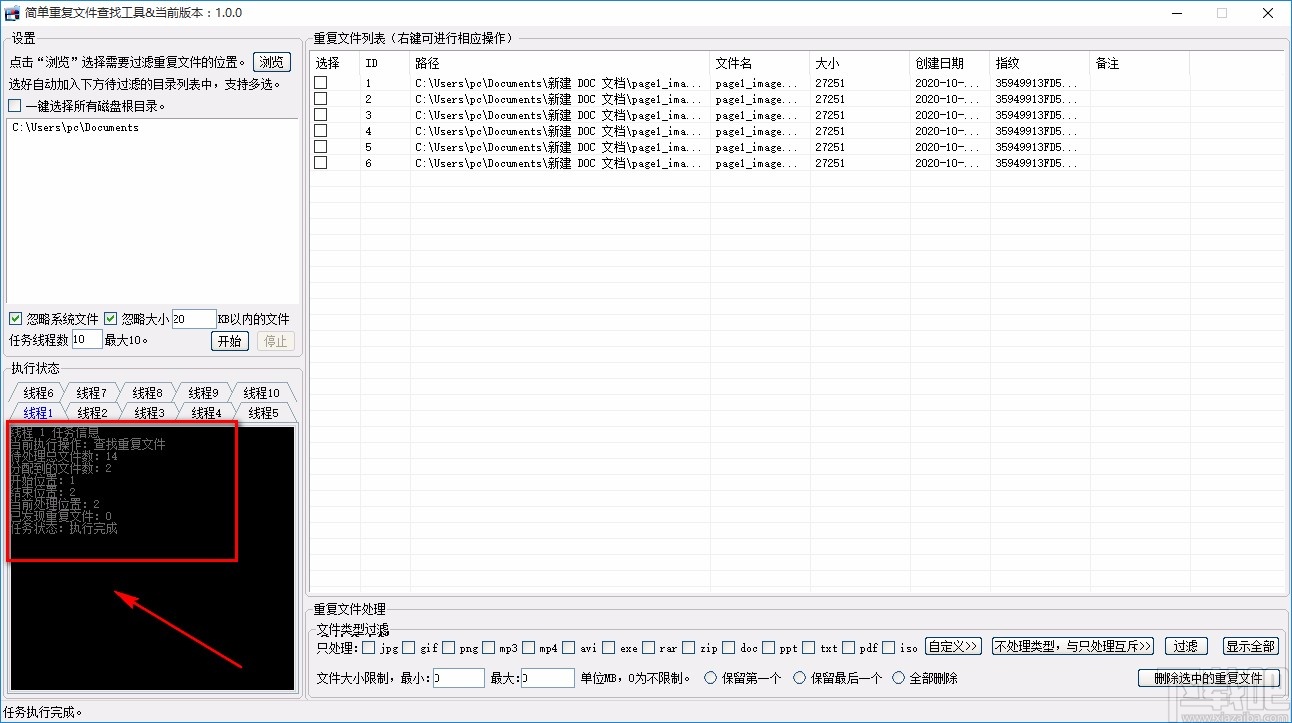Select the zip file type checkbox
Screen dimensions: 1292x723
(x=690, y=647)
